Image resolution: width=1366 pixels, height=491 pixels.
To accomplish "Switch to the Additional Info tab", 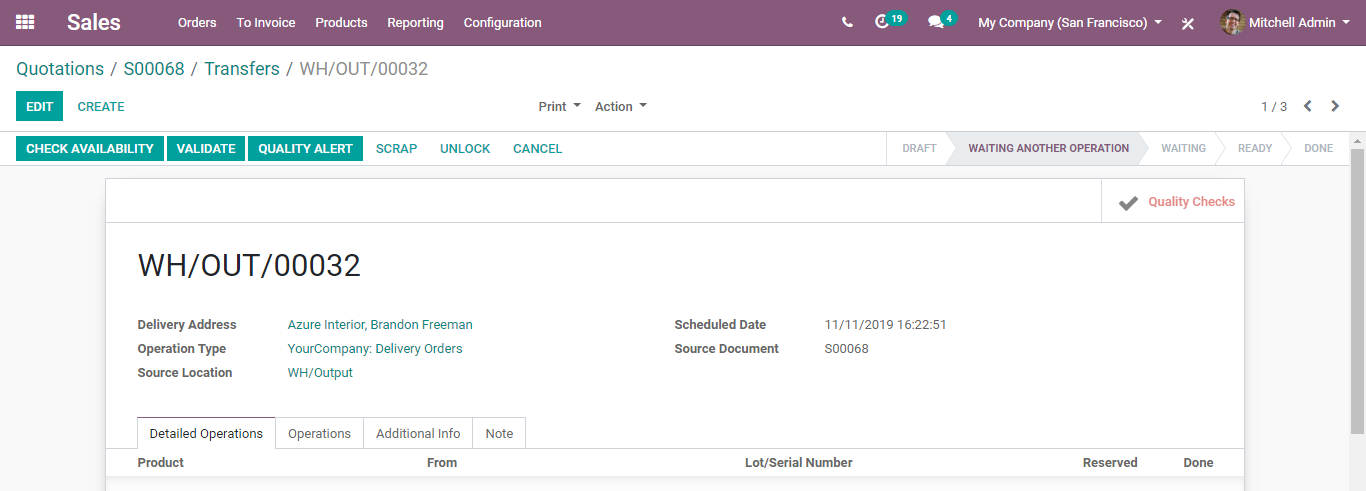I will click(x=418, y=433).
